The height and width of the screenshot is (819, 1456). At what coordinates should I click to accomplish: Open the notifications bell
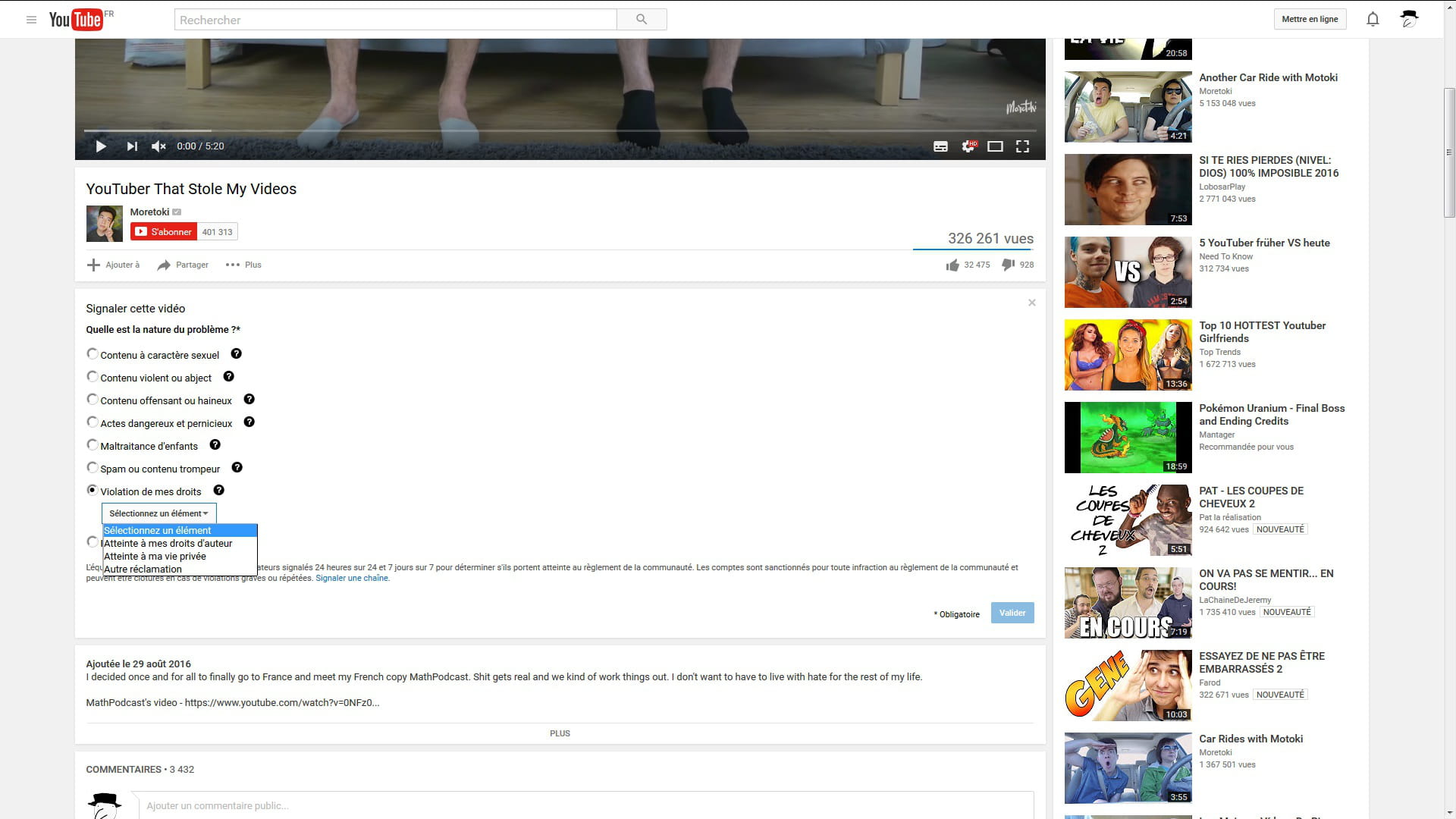(1373, 20)
